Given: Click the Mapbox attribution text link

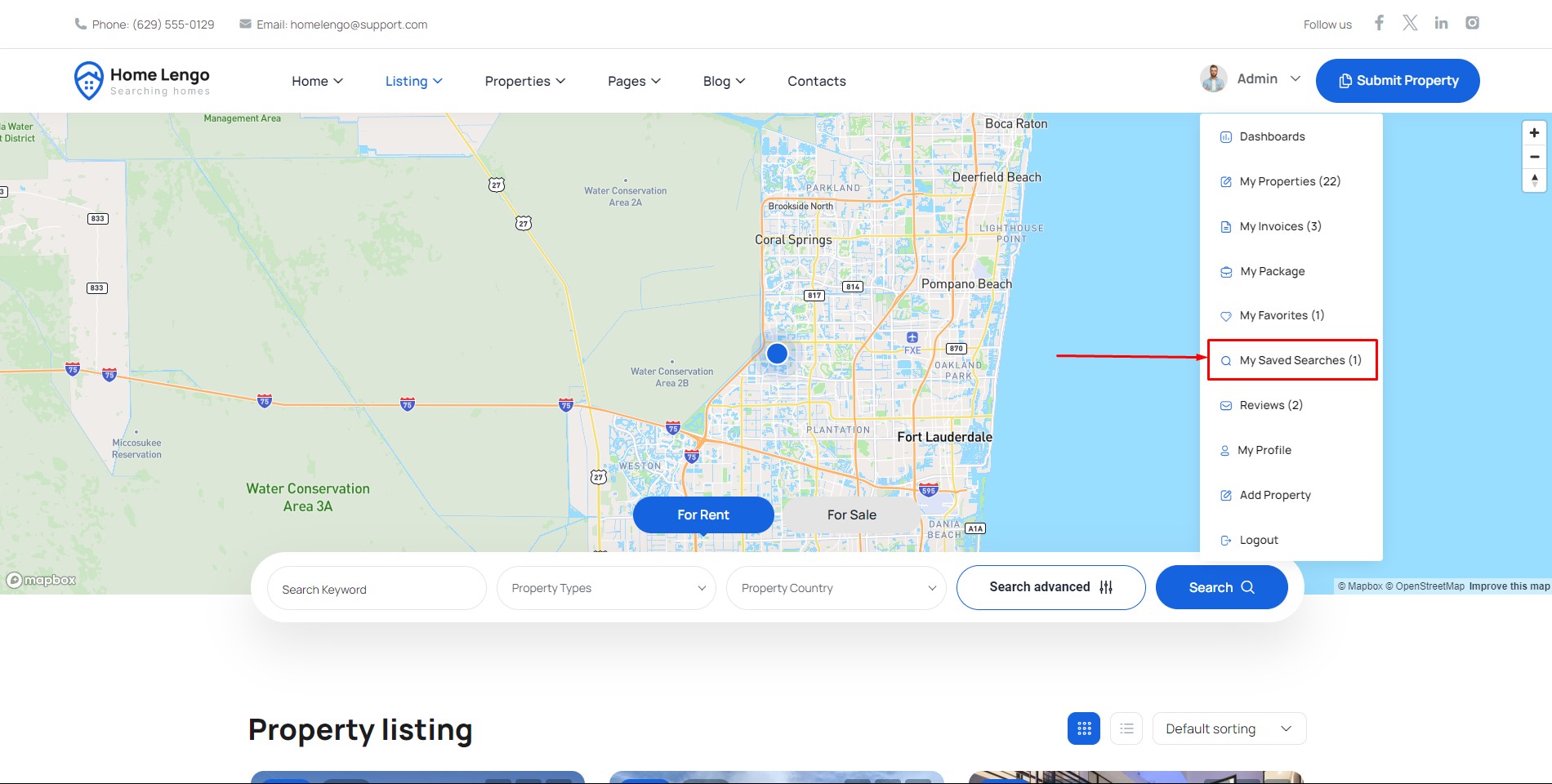Looking at the screenshot, I should coord(1360,586).
